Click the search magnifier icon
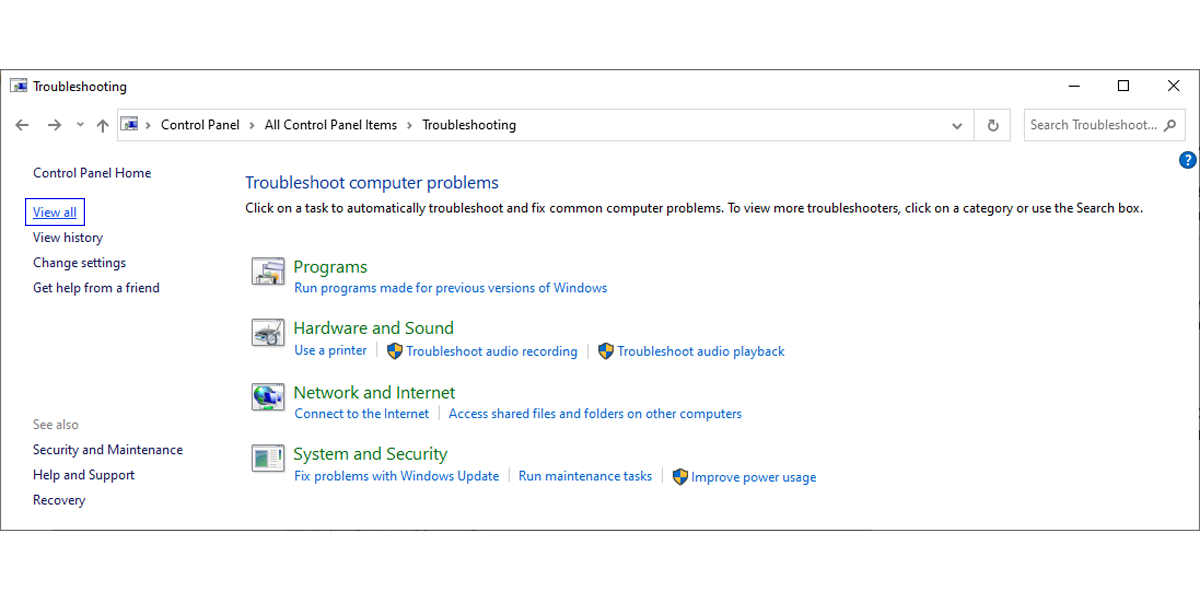Viewport: 1200px width, 600px height. pyautogui.click(x=1170, y=124)
